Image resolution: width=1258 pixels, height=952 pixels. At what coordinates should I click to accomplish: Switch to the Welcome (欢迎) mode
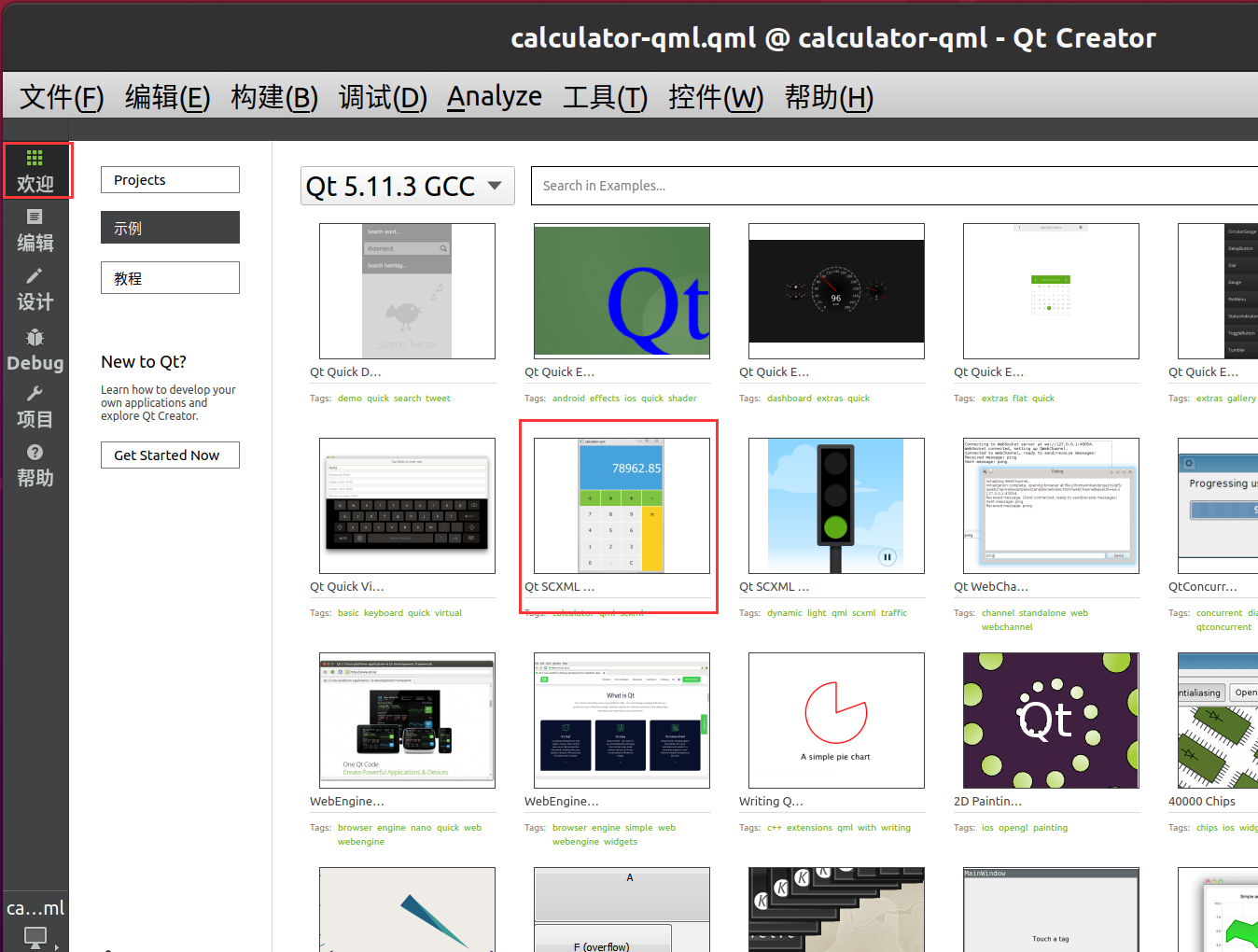pos(35,170)
